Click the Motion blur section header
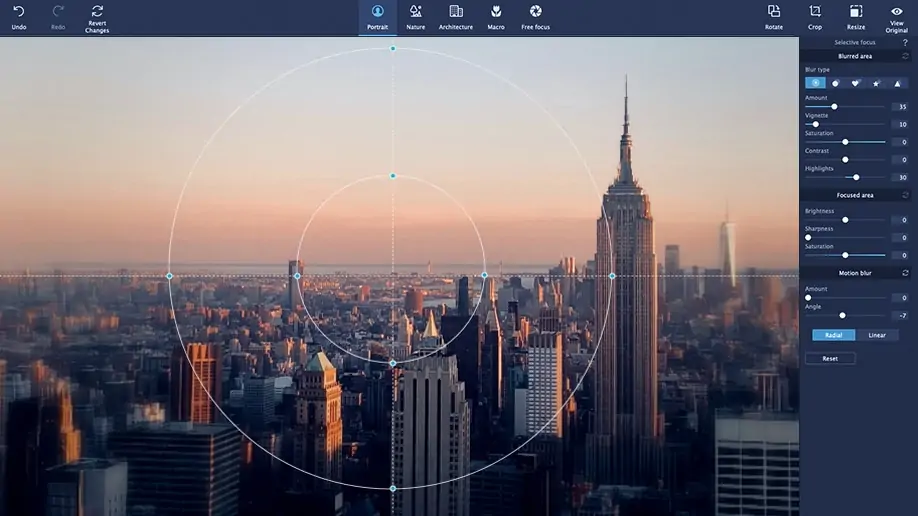This screenshot has height=516, width=918. point(855,273)
